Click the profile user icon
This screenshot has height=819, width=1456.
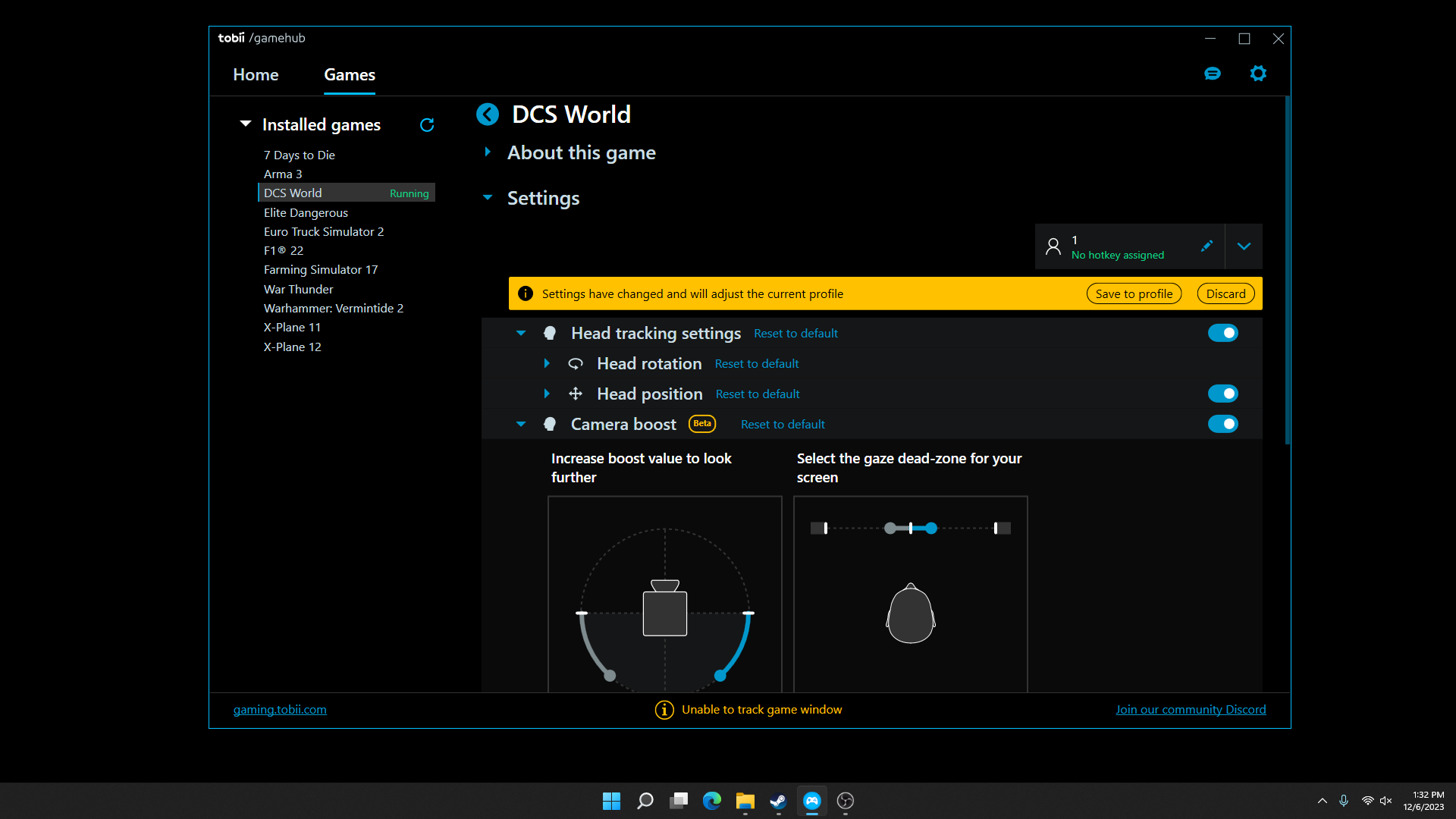click(x=1053, y=246)
